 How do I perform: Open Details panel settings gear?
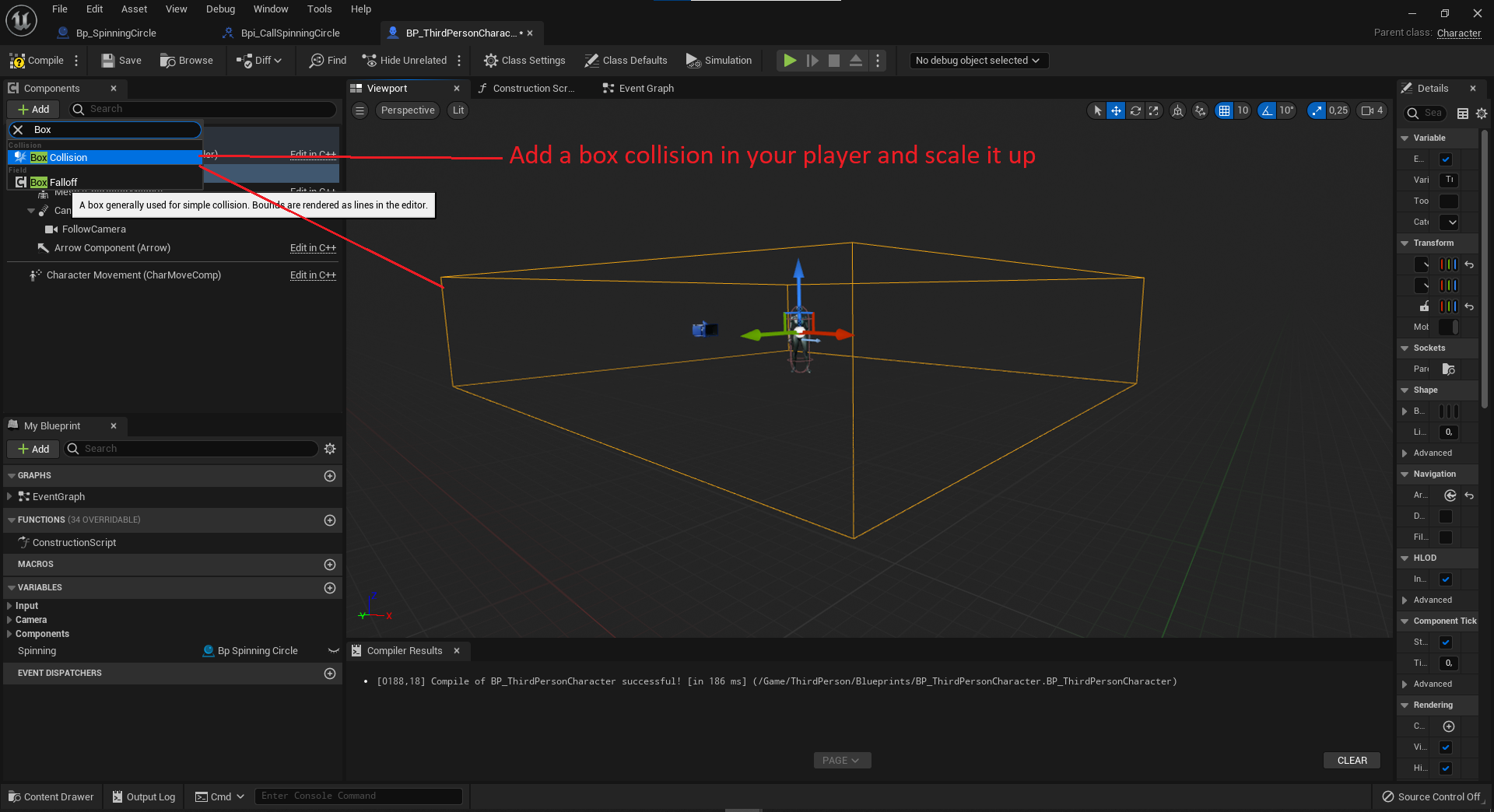point(1482,114)
